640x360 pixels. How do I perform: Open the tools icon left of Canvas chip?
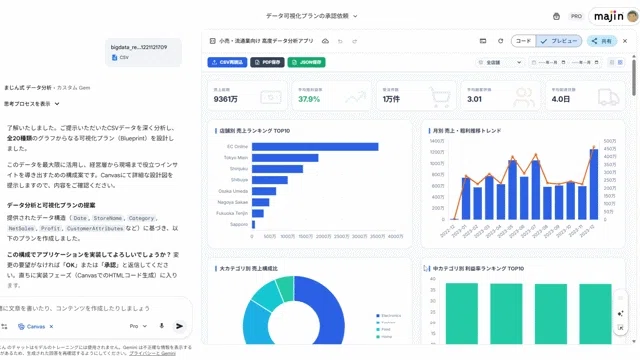4,327
